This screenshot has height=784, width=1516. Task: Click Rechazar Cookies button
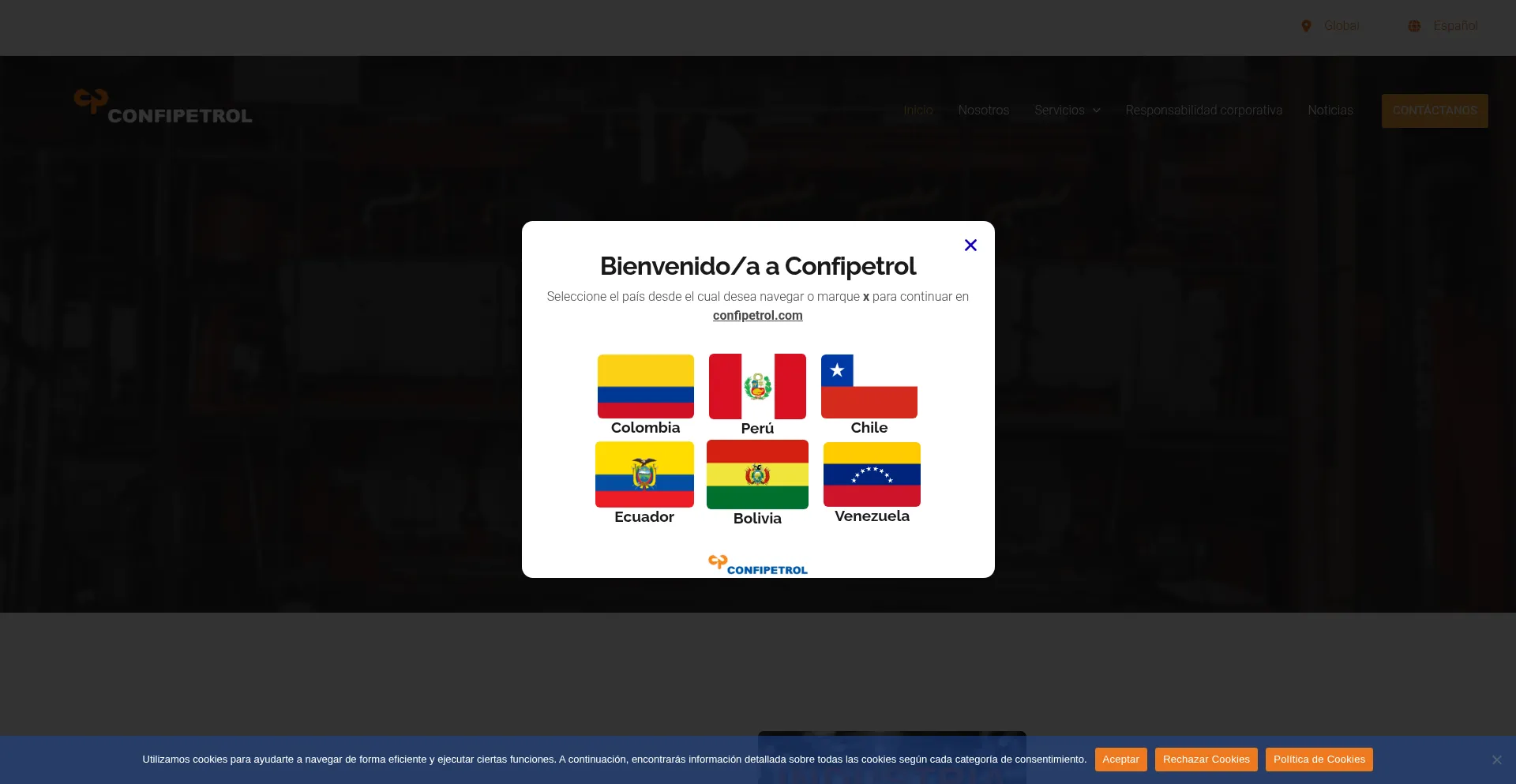[x=1206, y=760]
